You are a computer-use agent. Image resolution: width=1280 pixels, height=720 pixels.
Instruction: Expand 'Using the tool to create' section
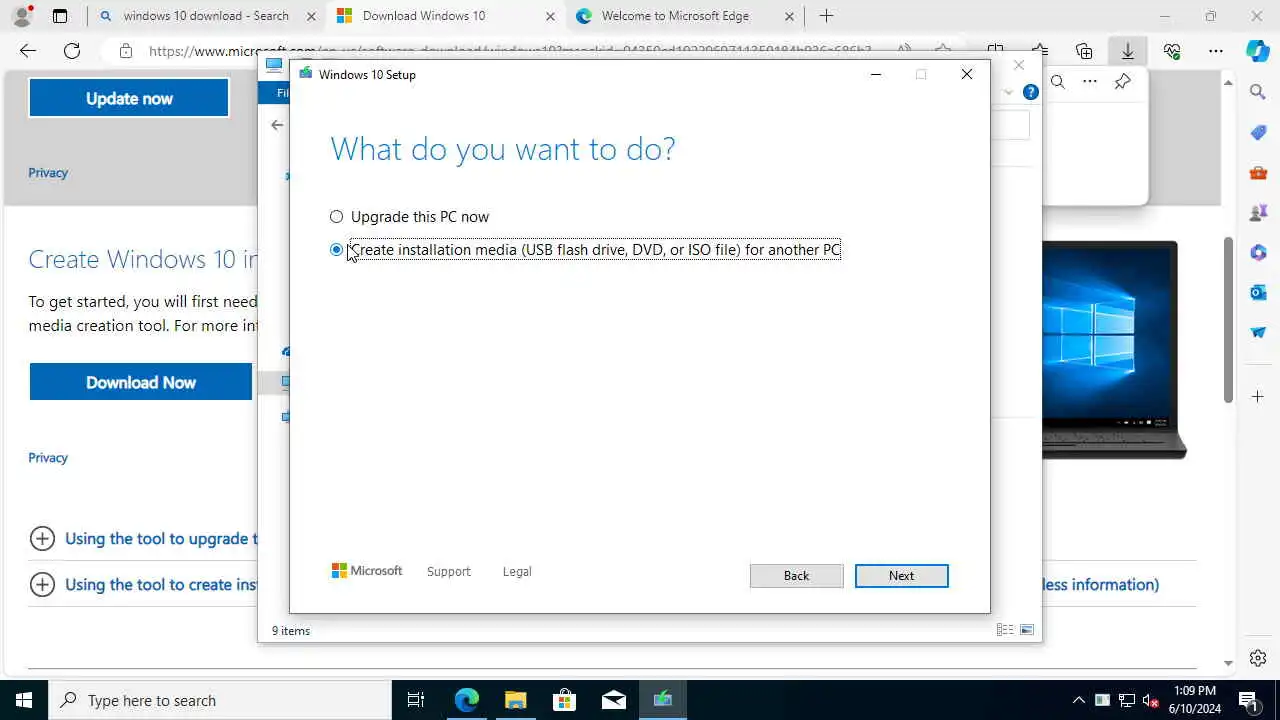coord(42,585)
